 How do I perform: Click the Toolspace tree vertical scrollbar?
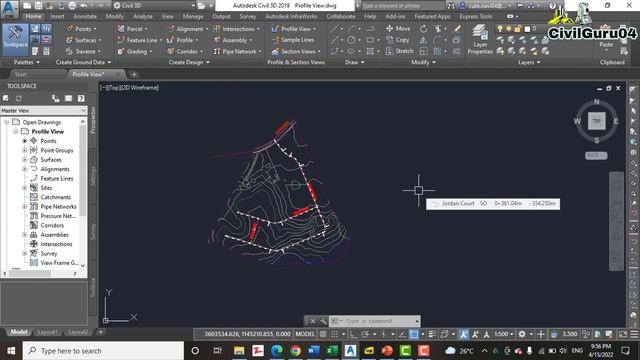83,193
